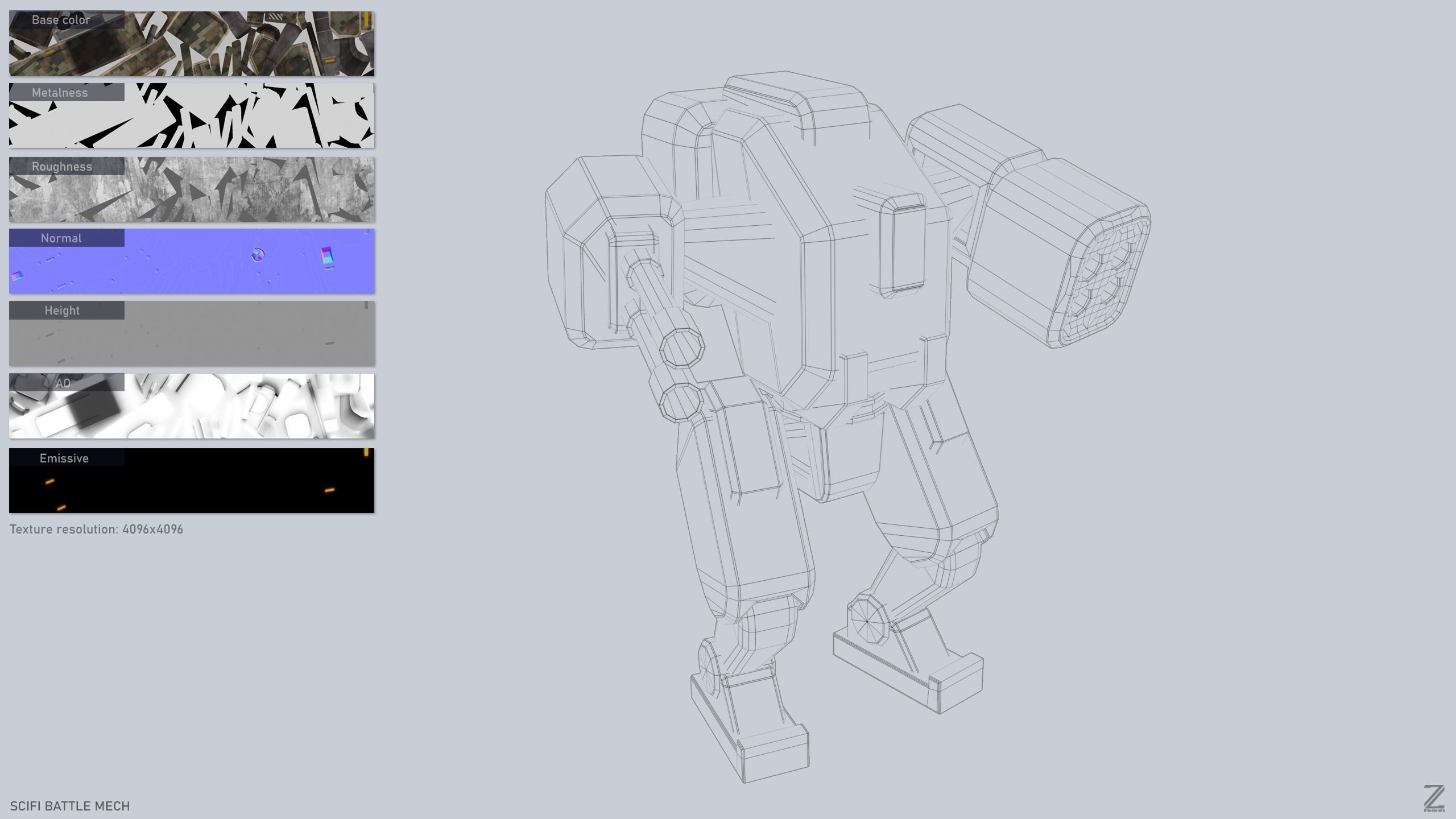Screen dimensions: 1456x819
Task: Open the Metalness texture thumbnail
Action: point(192,116)
